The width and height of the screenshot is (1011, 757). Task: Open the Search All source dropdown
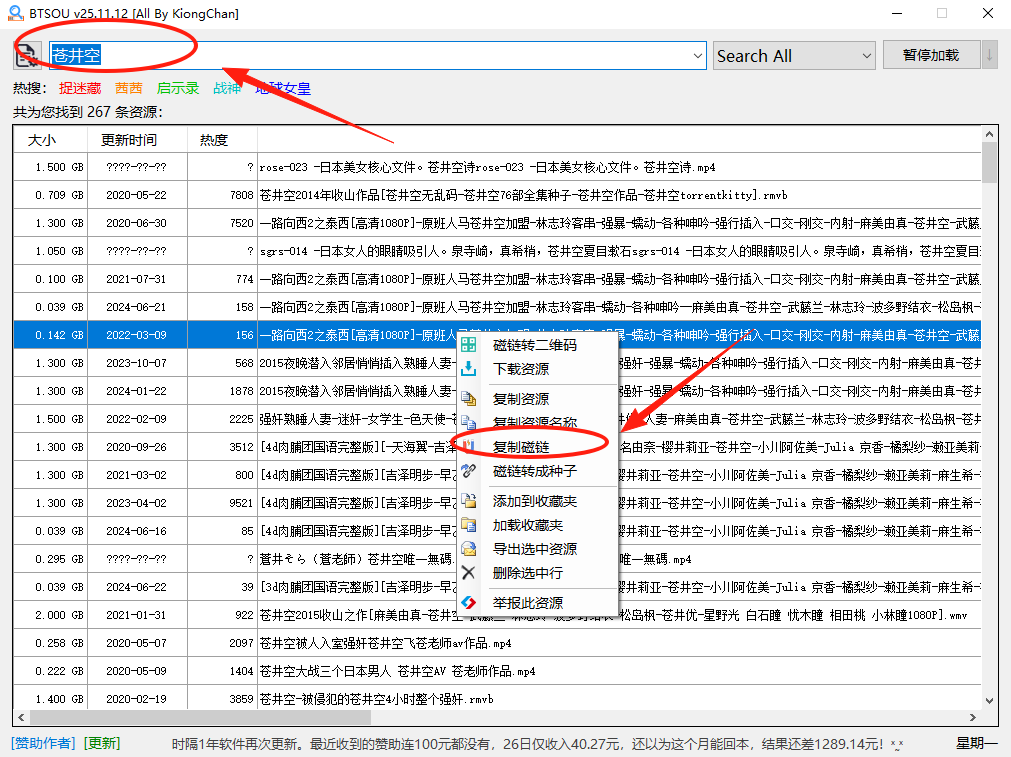click(x=865, y=56)
